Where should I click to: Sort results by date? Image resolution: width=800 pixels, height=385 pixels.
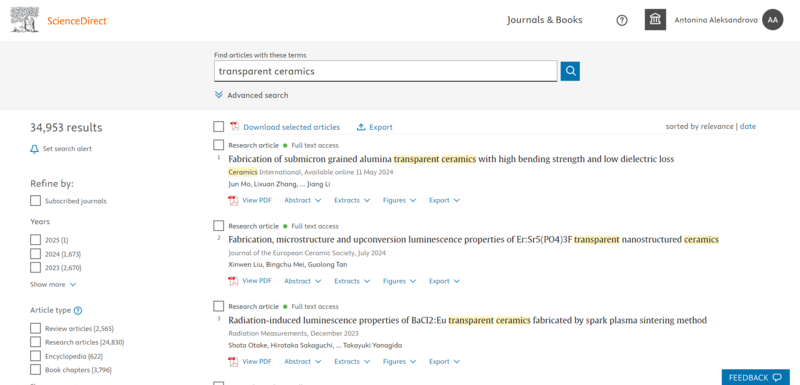[x=748, y=126]
